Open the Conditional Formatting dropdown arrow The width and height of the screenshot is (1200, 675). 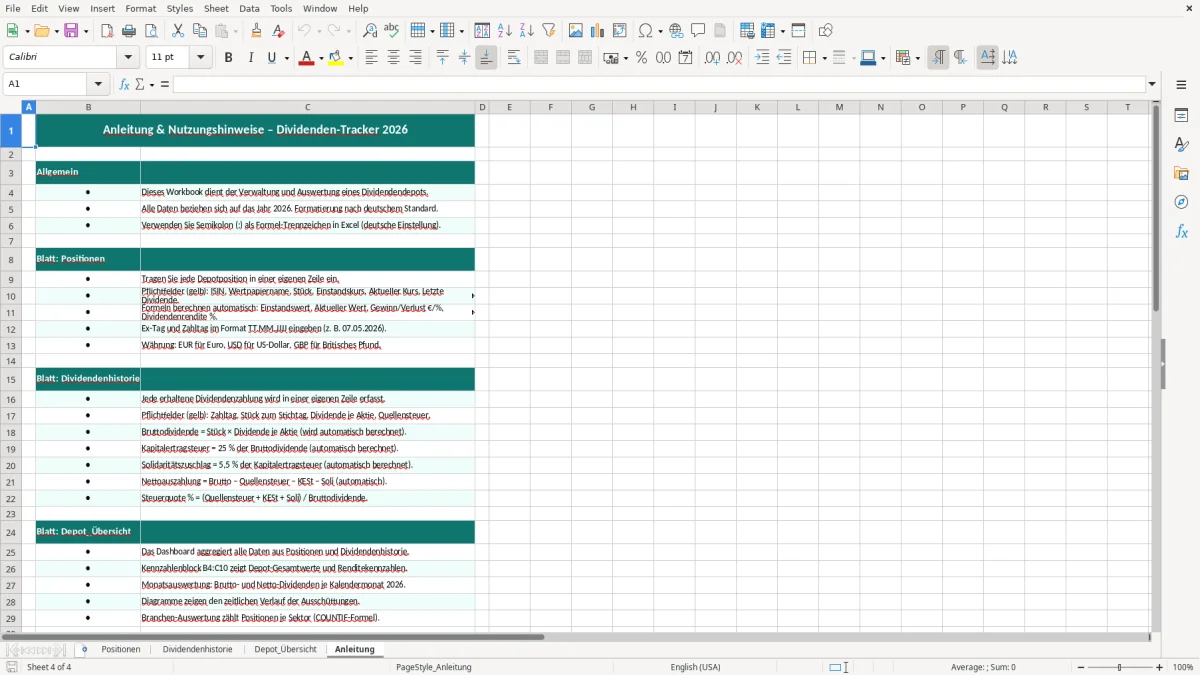coord(917,58)
